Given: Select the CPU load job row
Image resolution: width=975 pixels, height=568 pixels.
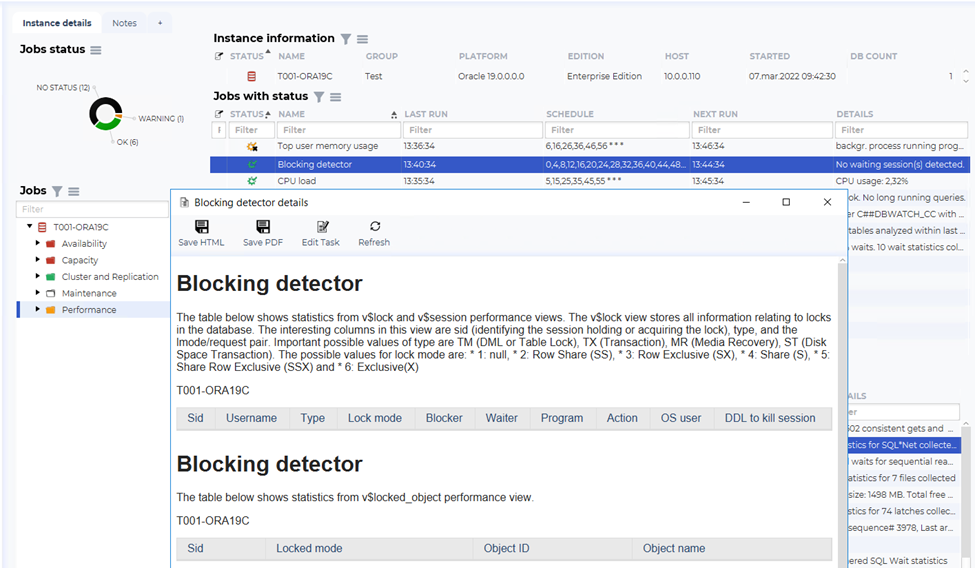Looking at the screenshot, I should (589, 181).
